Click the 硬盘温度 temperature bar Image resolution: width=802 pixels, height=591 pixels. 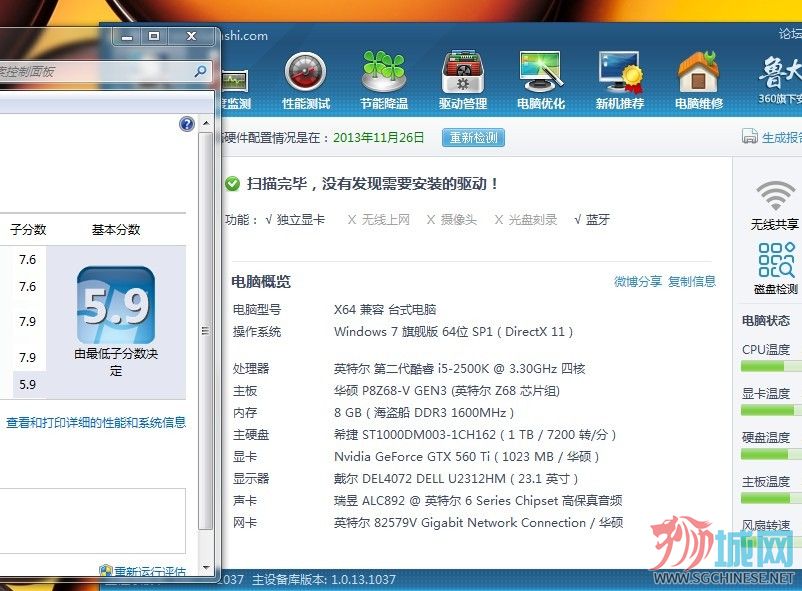(x=771, y=454)
